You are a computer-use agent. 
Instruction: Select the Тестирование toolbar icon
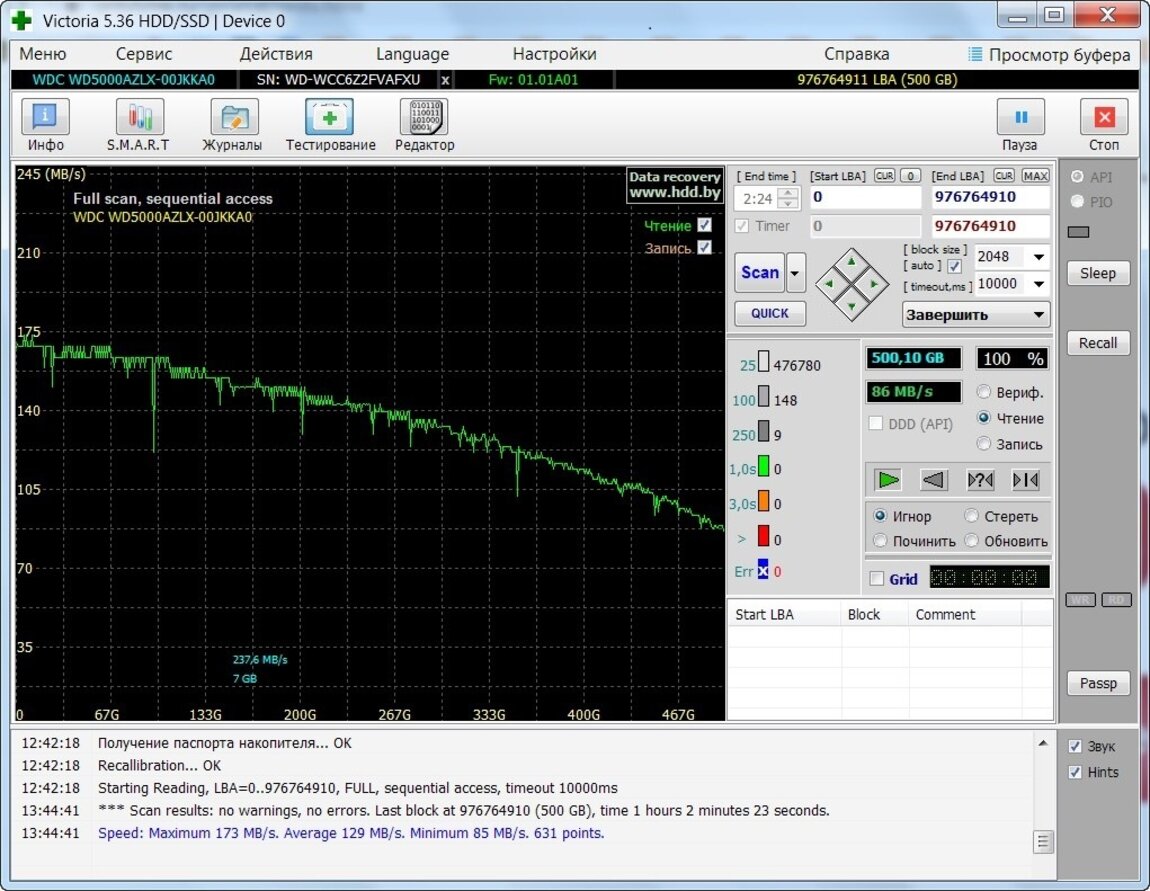(330, 118)
